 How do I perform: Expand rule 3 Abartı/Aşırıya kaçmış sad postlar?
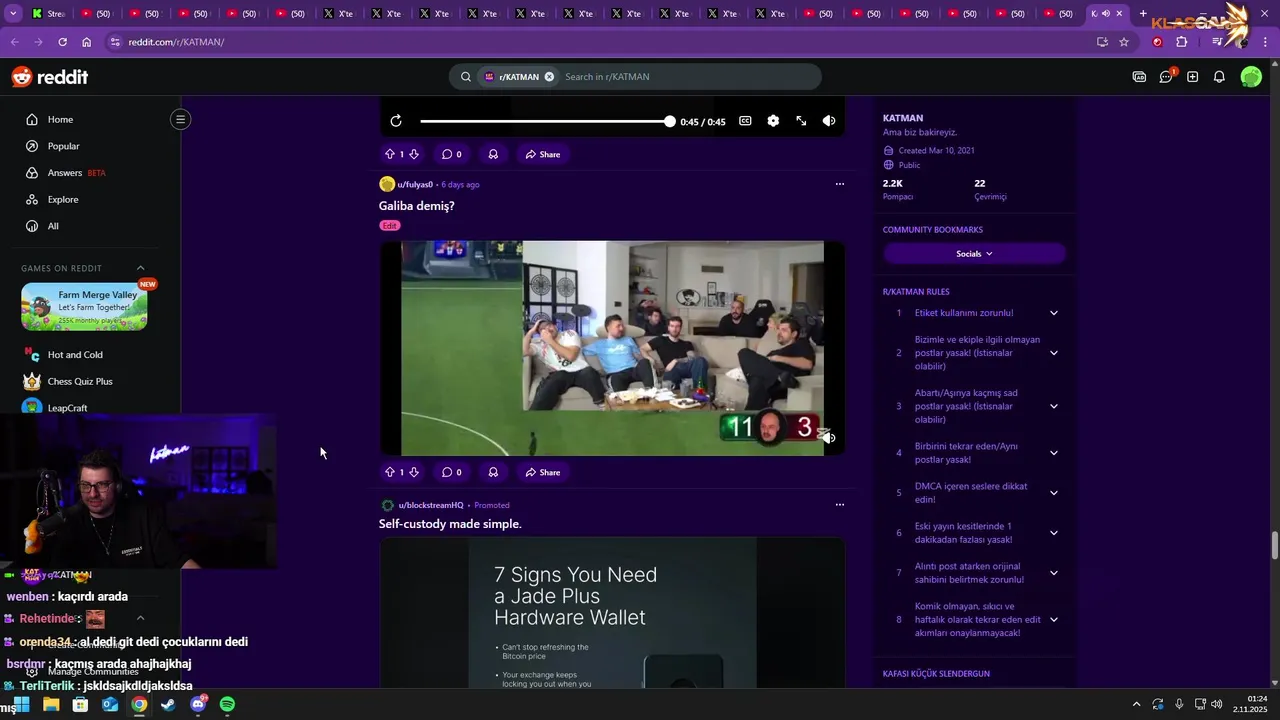1053,406
